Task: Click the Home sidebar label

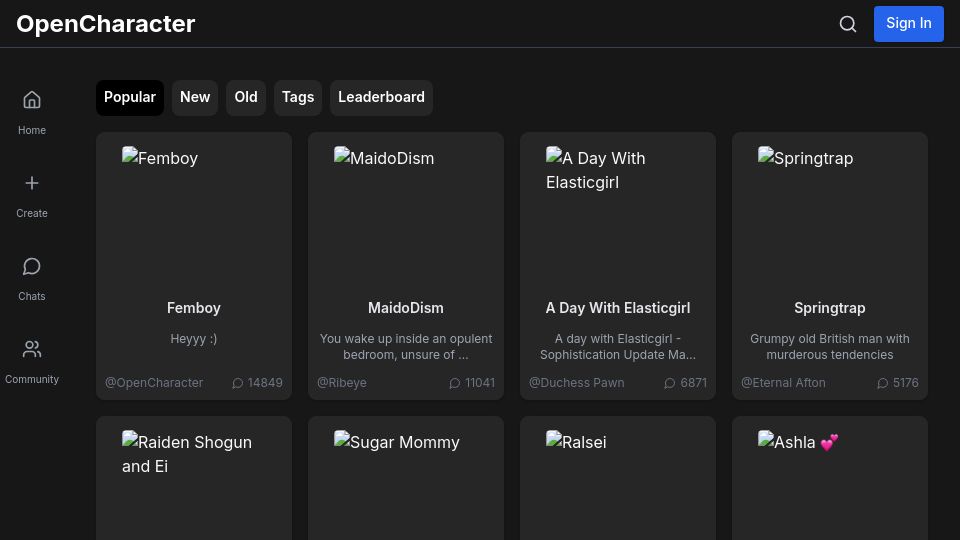Action: pos(32,130)
